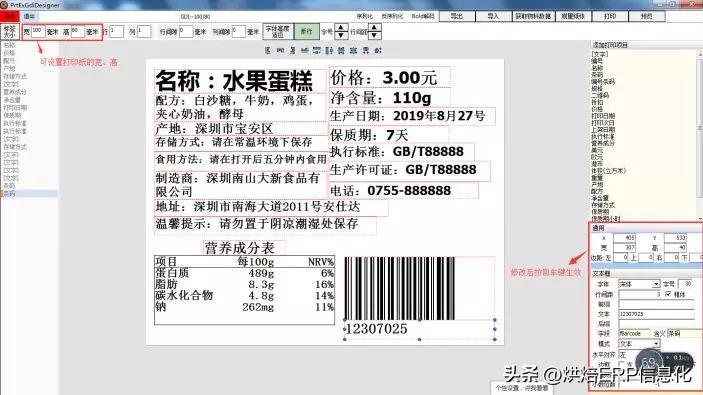Viewport: 703px width, 395px height.
Task: Click the 文本 field containing 12307025
Action: pos(656,314)
